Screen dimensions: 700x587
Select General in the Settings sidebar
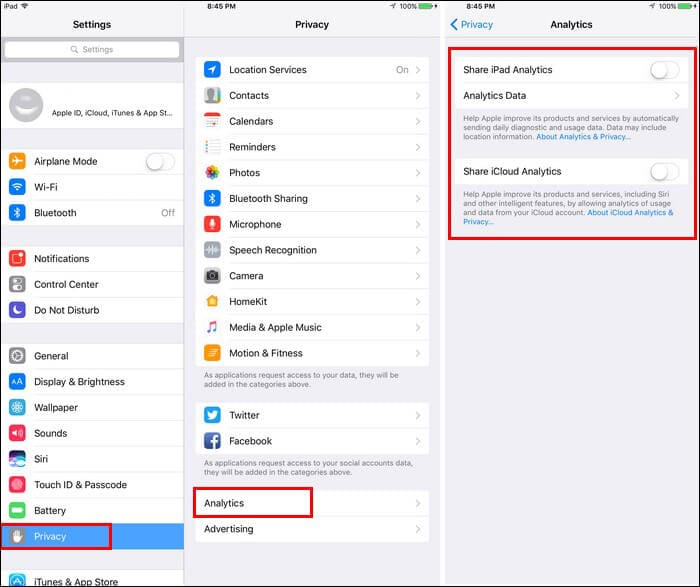click(x=92, y=356)
